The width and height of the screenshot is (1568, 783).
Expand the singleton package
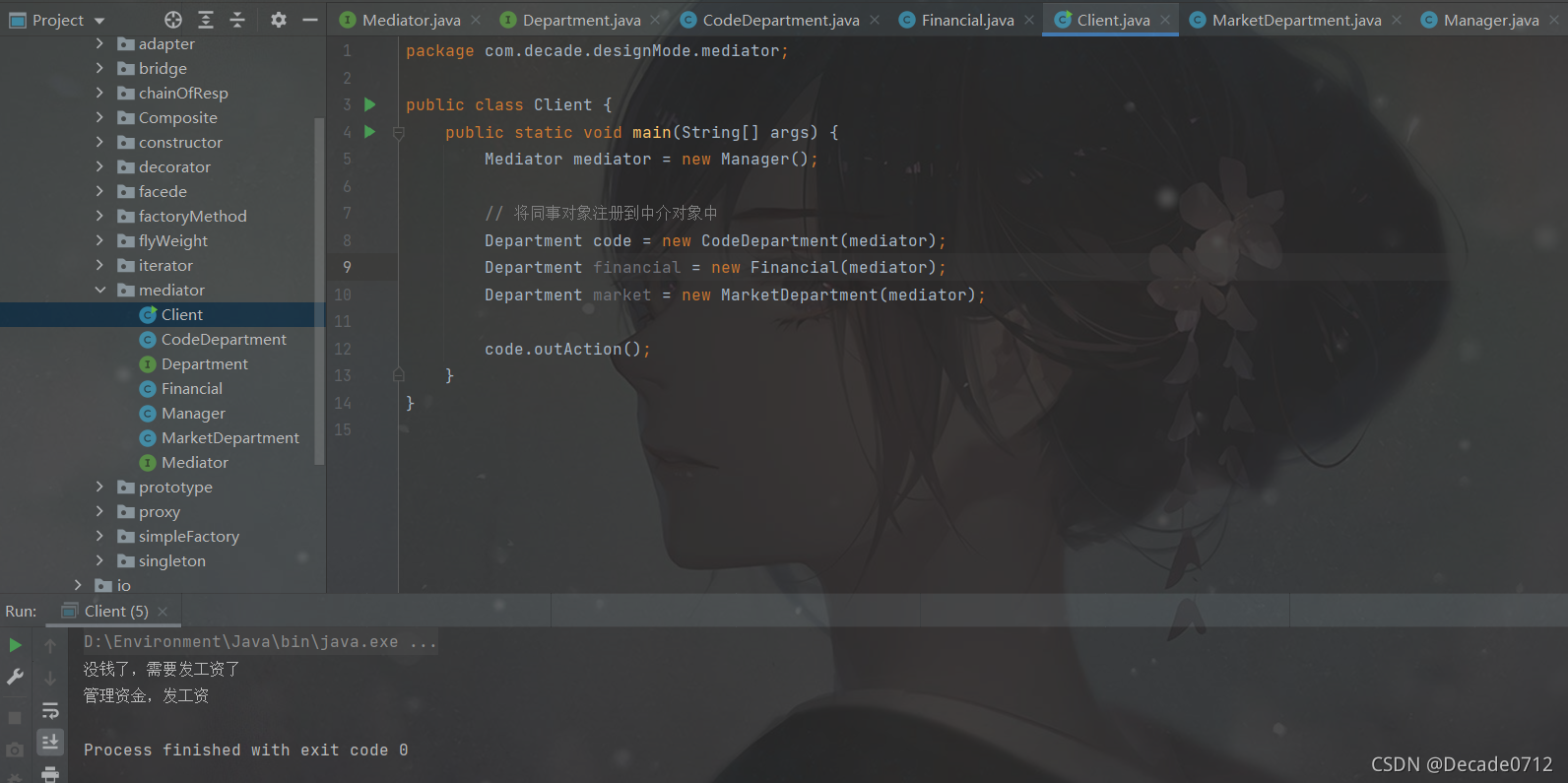click(x=99, y=560)
